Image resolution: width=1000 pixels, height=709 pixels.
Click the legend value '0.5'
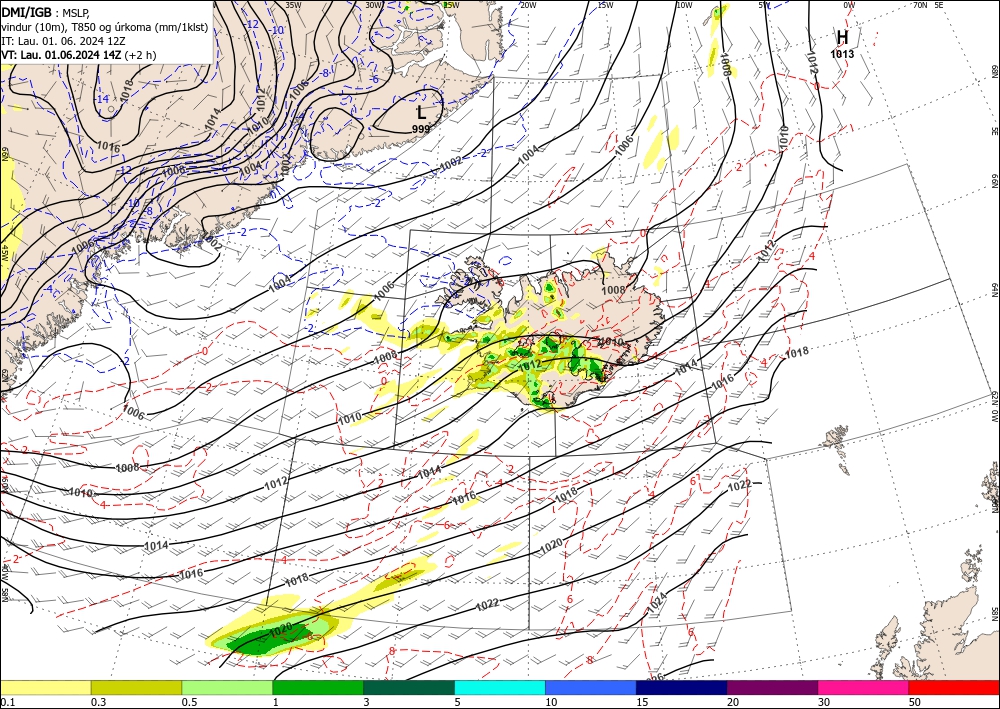pos(188,702)
